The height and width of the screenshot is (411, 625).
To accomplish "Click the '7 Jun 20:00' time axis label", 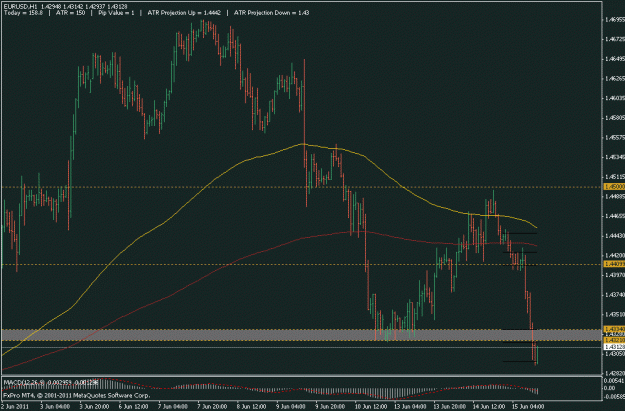I will [213, 407].
